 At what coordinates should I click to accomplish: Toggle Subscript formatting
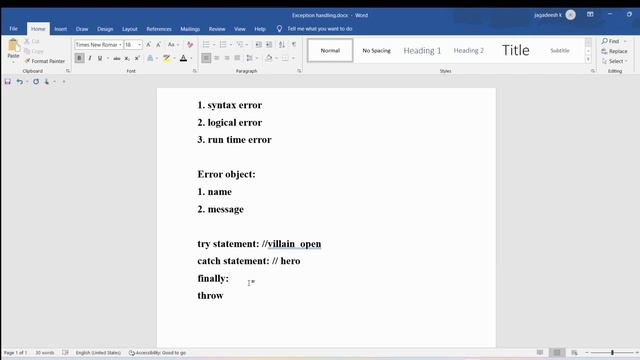(127, 58)
